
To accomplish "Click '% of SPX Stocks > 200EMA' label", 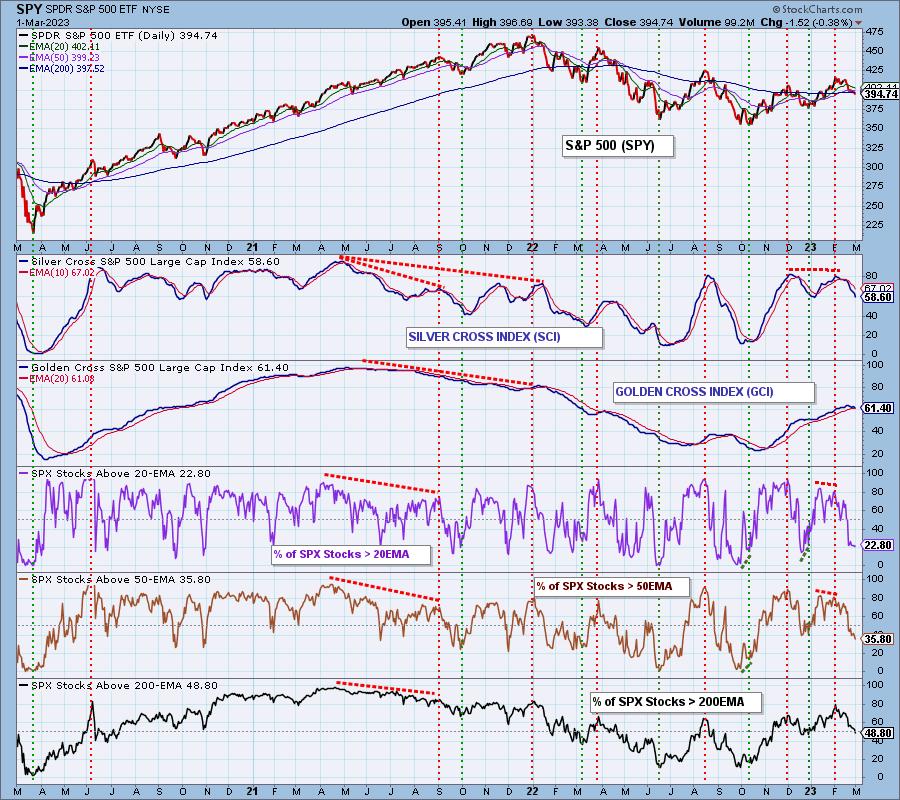I will pyautogui.click(x=676, y=702).
